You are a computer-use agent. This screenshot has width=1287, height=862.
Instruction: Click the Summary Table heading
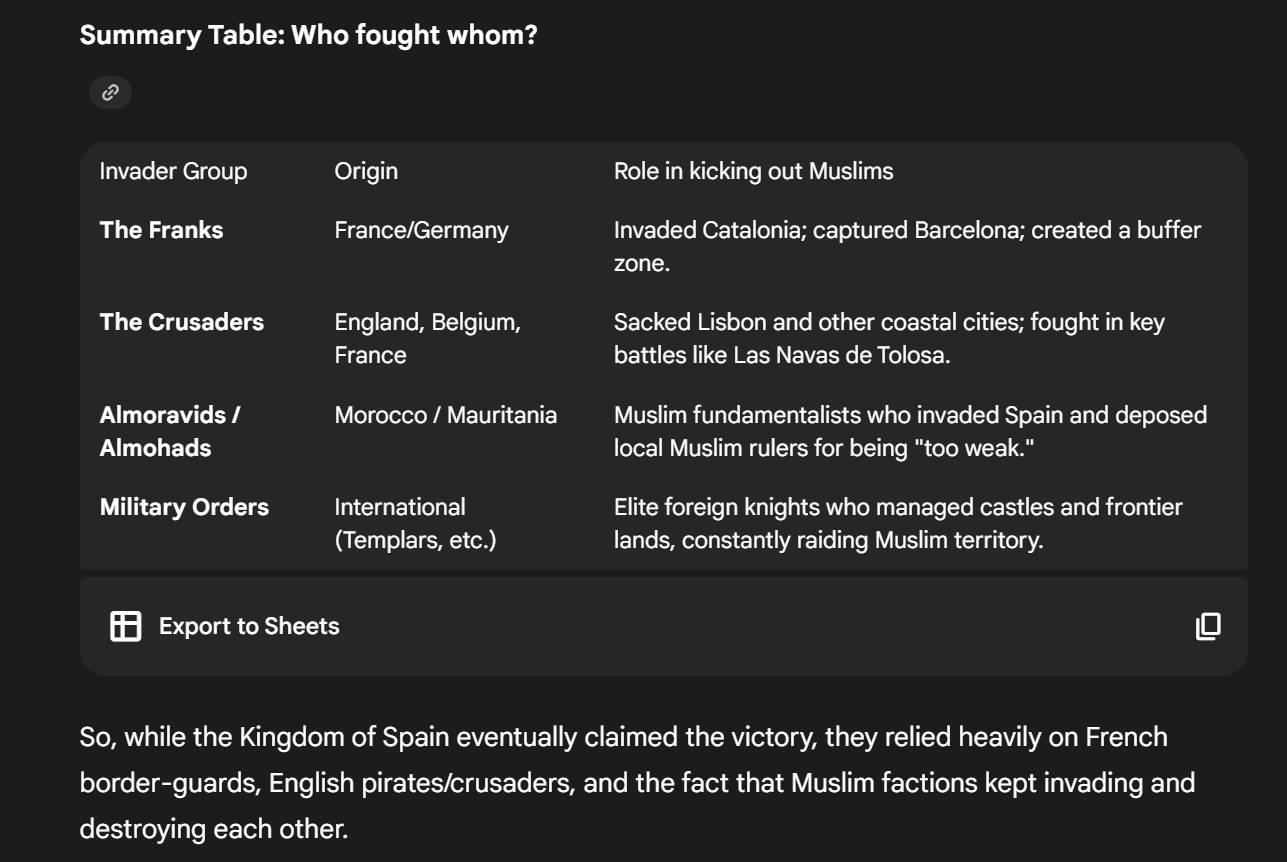[x=308, y=37]
